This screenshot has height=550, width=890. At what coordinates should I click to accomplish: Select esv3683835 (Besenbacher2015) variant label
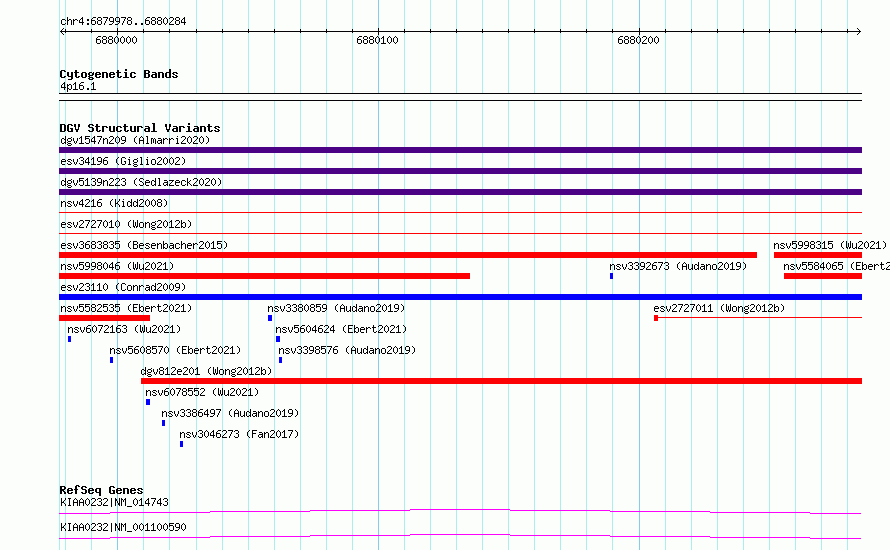click(144, 245)
